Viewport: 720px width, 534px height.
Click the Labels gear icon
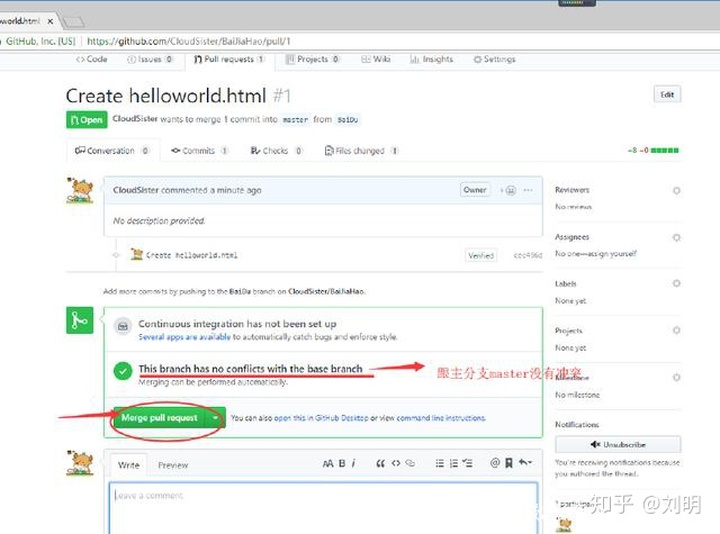[676, 283]
